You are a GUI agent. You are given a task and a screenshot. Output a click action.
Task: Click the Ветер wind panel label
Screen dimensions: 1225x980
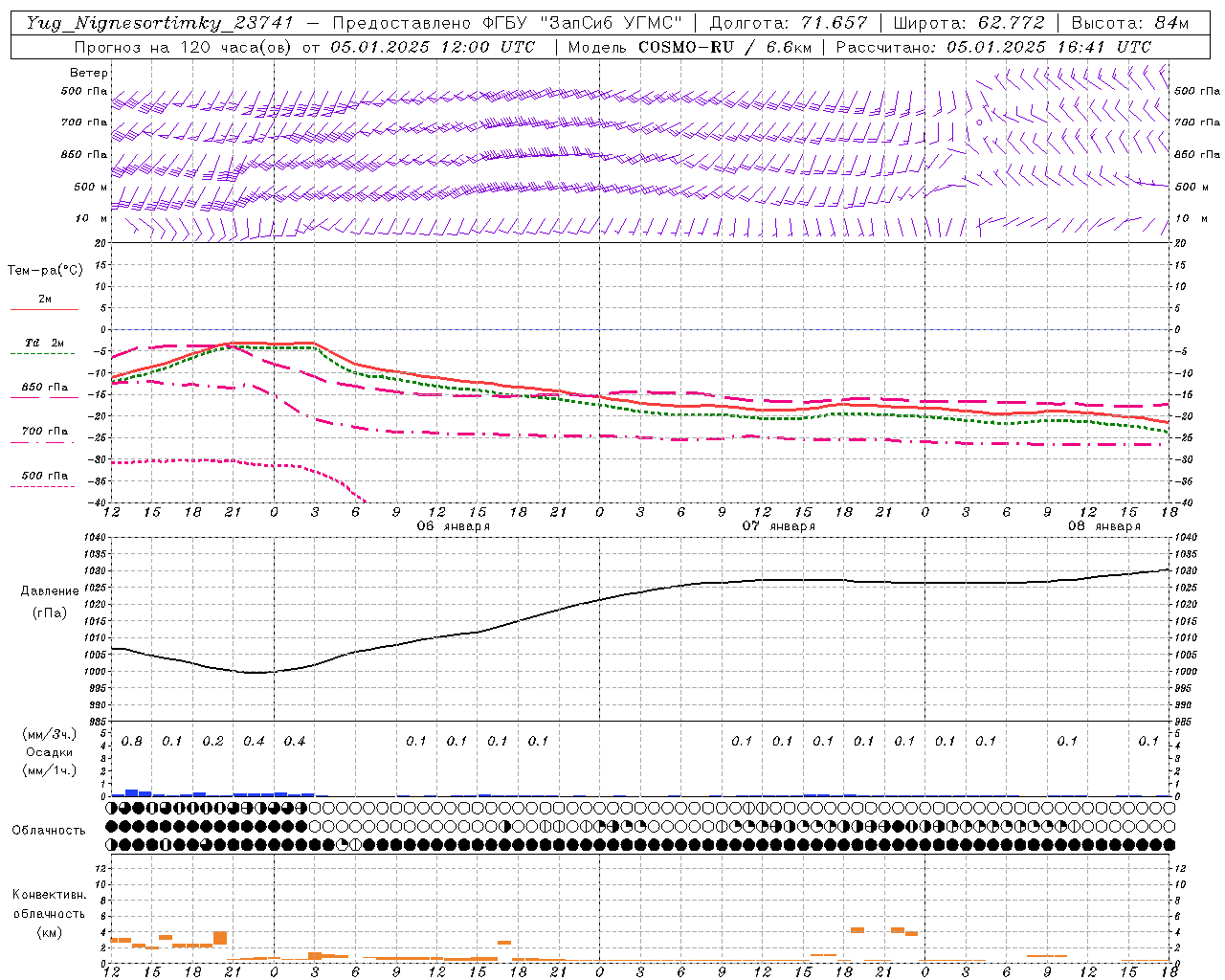(89, 73)
